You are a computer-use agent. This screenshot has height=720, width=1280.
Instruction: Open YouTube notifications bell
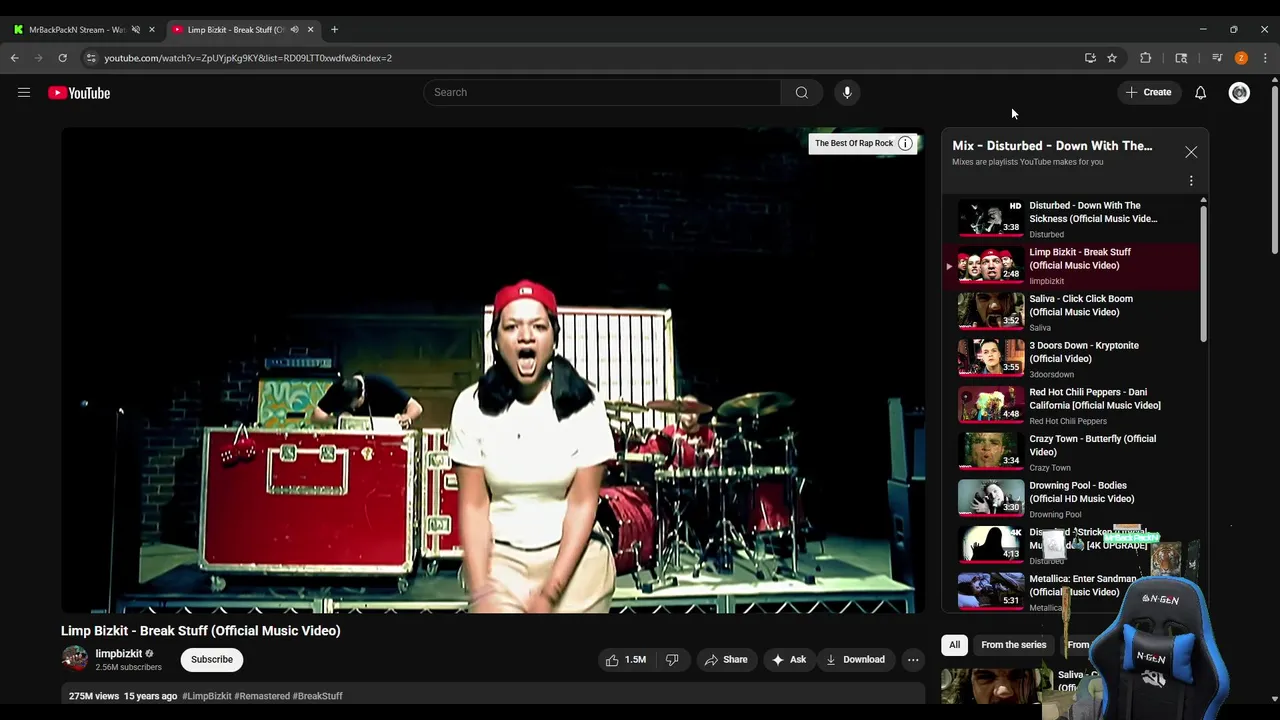pyautogui.click(x=1201, y=93)
